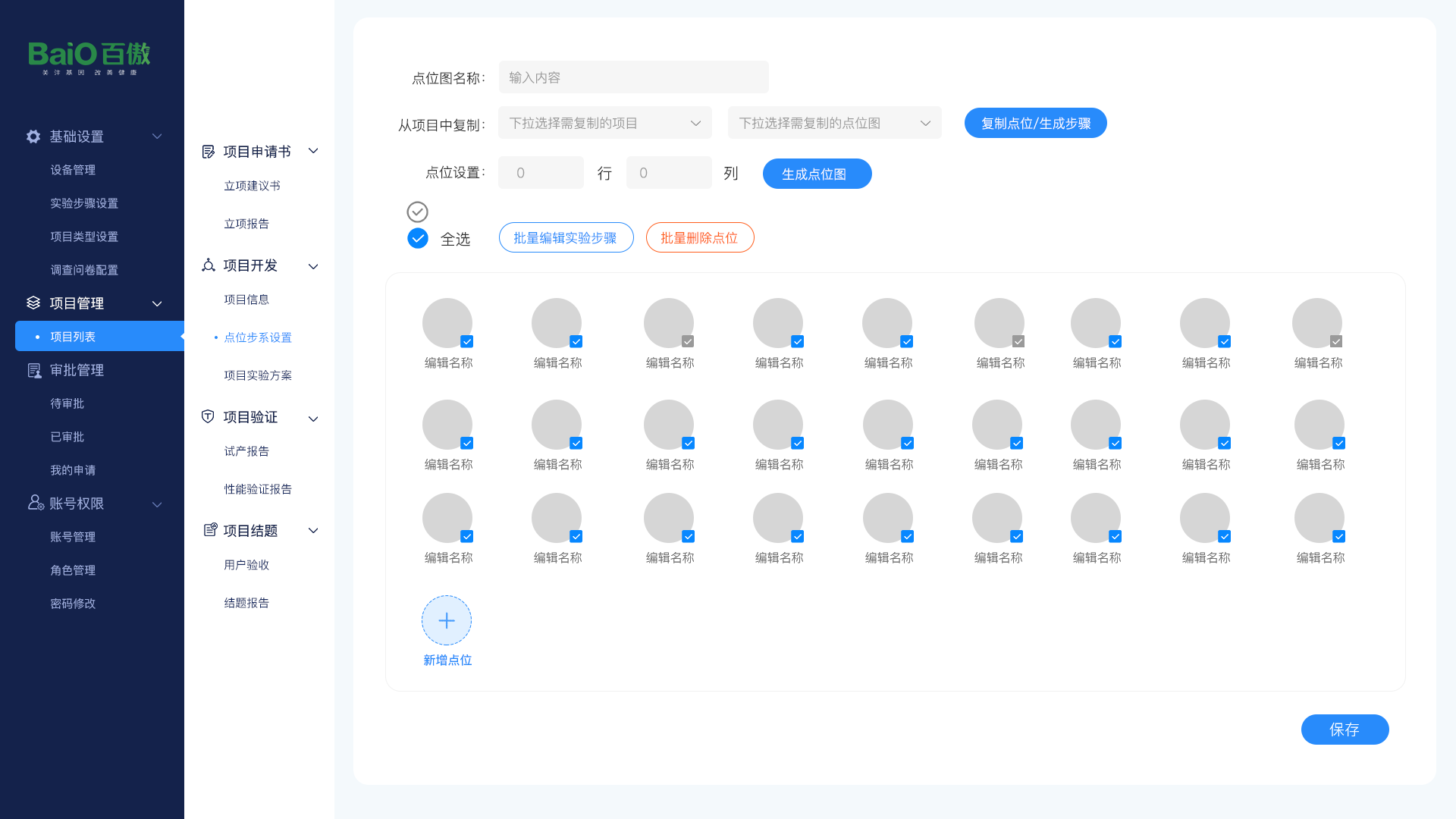Toggle the 全选 blue checkbox
The image size is (1456, 819).
(x=418, y=238)
